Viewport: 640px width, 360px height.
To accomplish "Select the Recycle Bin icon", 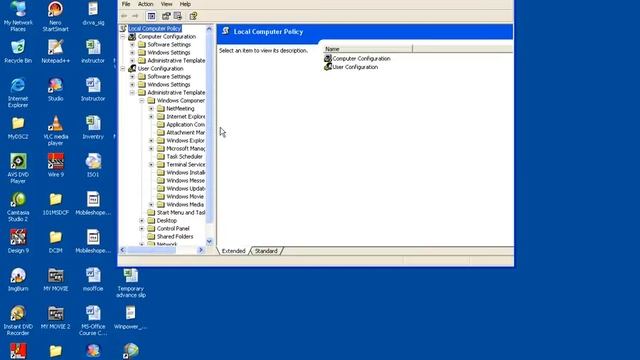I will (18, 51).
